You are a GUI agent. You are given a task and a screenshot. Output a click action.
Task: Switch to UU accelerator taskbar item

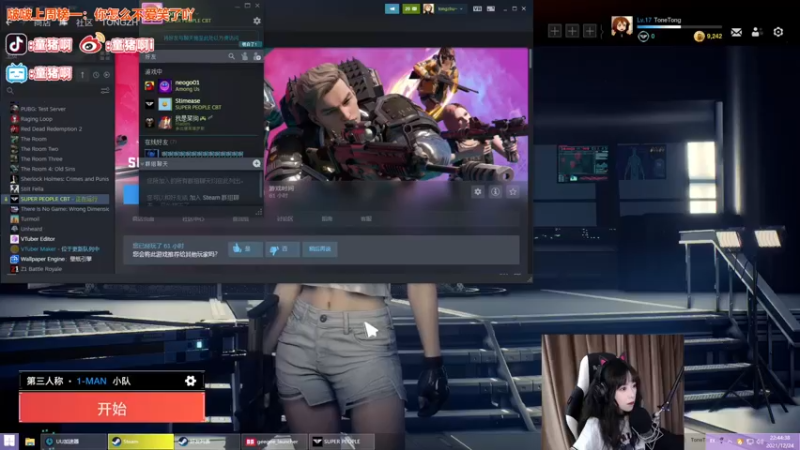[x=74, y=442]
